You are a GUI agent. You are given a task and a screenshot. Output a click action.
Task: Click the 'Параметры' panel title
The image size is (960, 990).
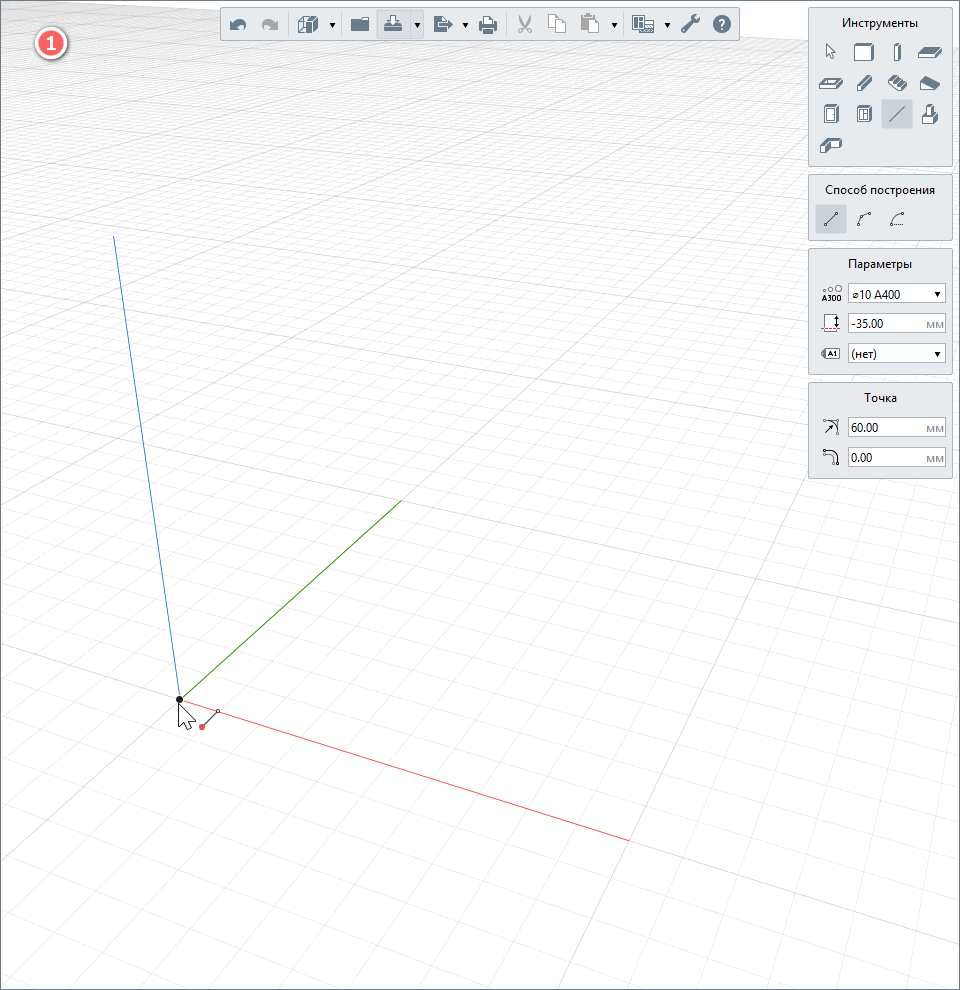point(880,264)
